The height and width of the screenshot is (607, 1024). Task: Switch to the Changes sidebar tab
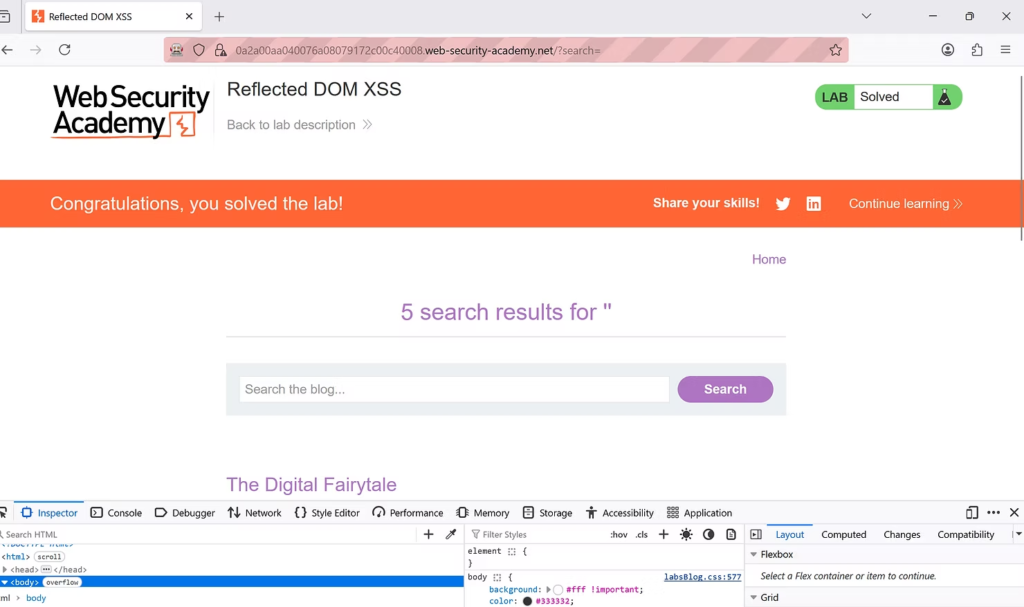[x=902, y=534]
